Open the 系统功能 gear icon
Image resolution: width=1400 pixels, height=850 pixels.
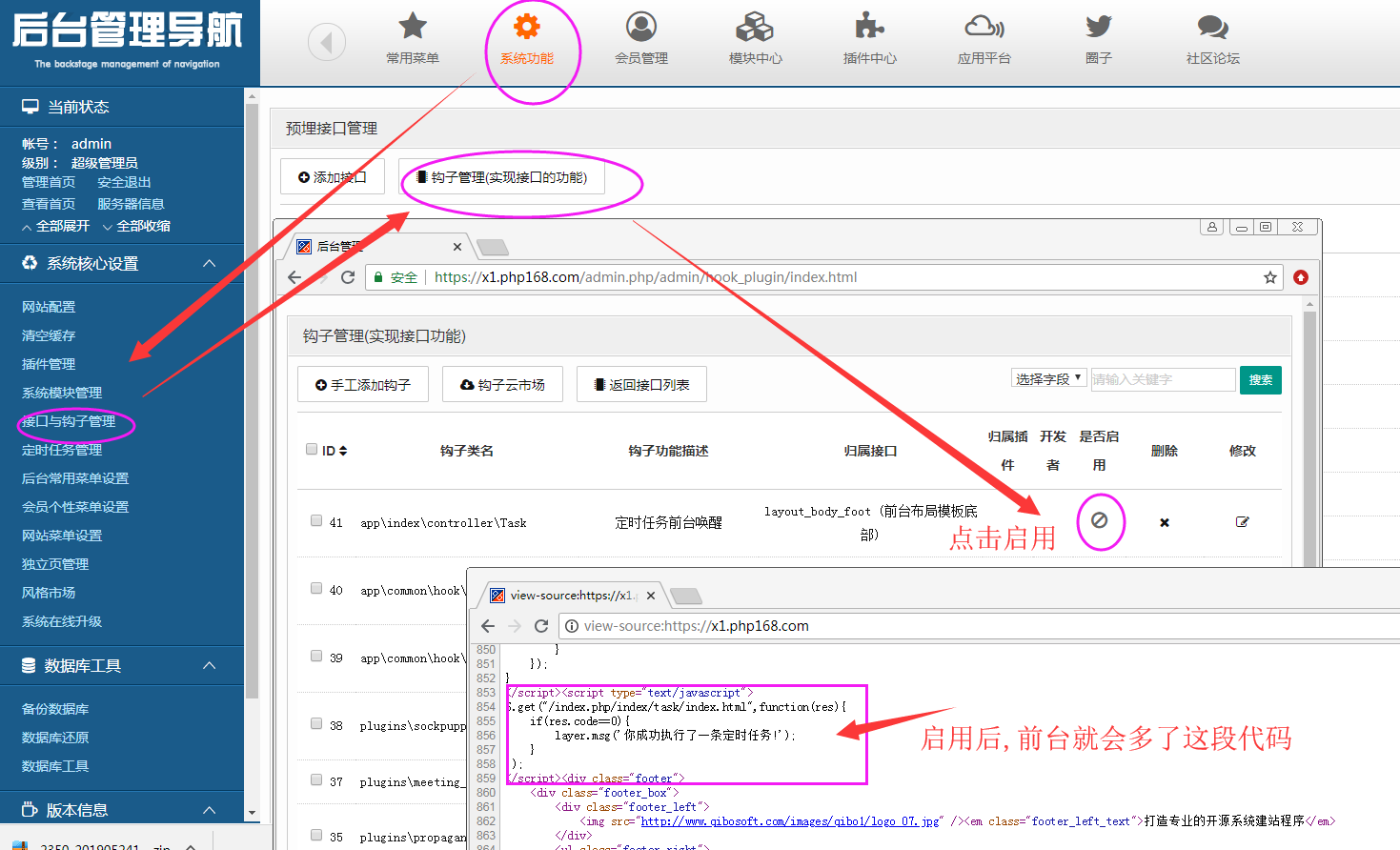tap(526, 27)
